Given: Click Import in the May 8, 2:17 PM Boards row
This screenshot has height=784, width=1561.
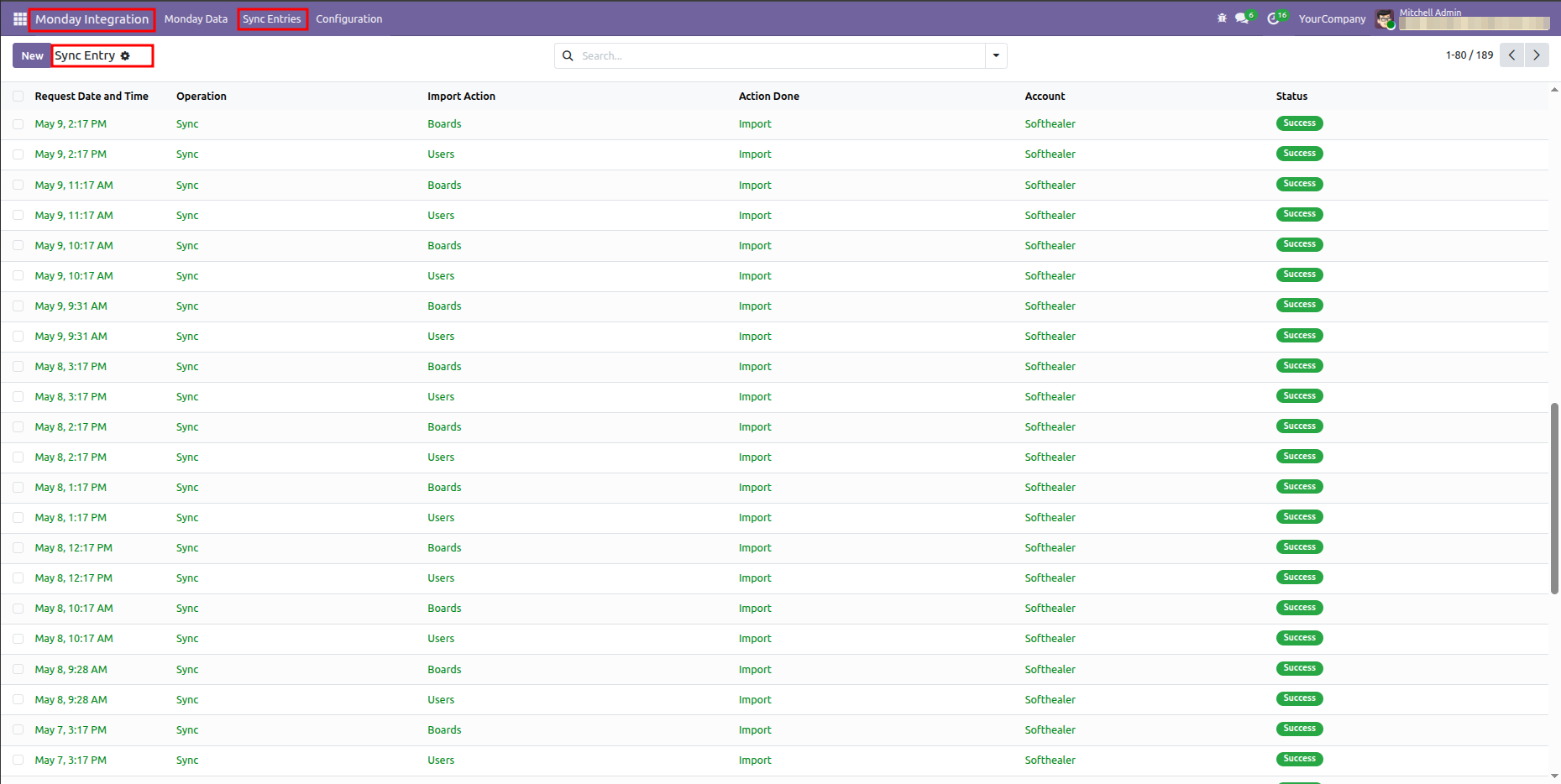Looking at the screenshot, I should [x=755, y=427].
